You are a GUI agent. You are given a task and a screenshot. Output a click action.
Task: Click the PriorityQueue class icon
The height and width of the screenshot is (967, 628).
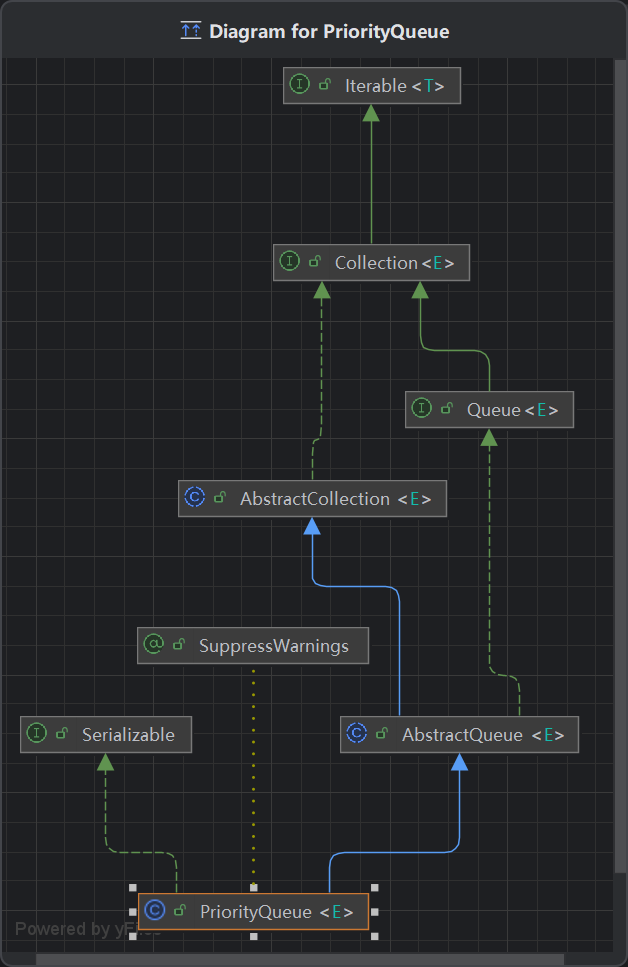point(154,910)
